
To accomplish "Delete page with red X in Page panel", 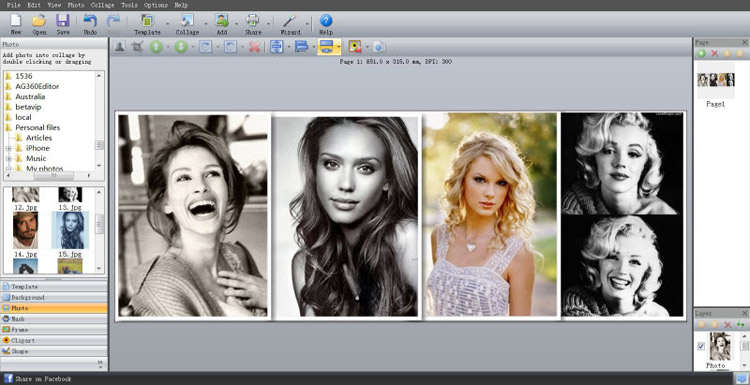I will (715, 54).
